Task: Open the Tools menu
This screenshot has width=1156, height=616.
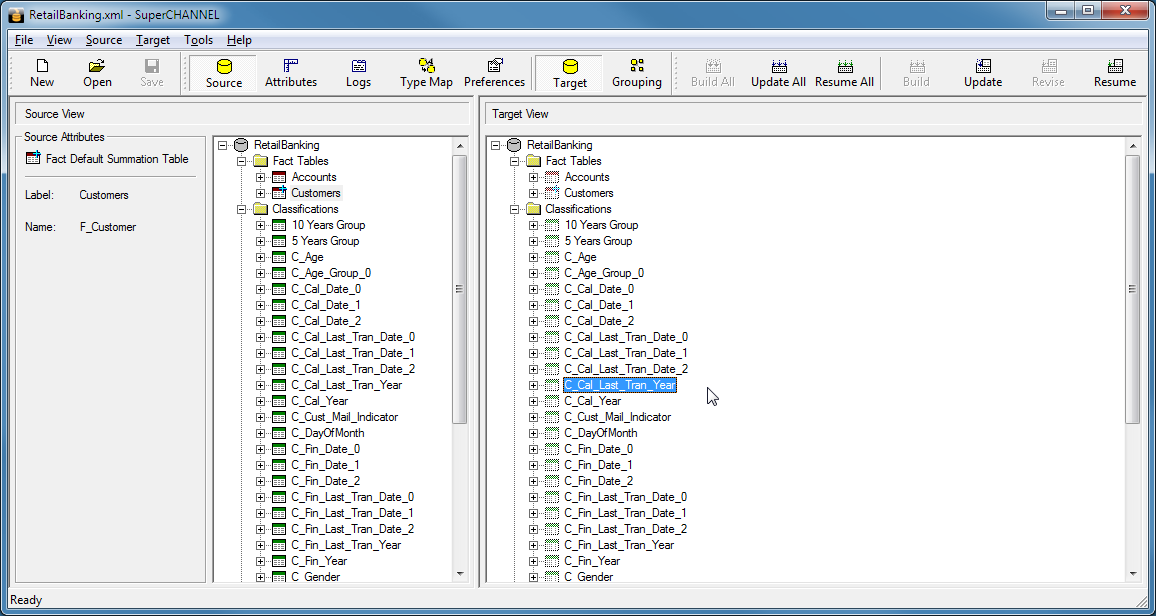Action: tap(198, 40)
